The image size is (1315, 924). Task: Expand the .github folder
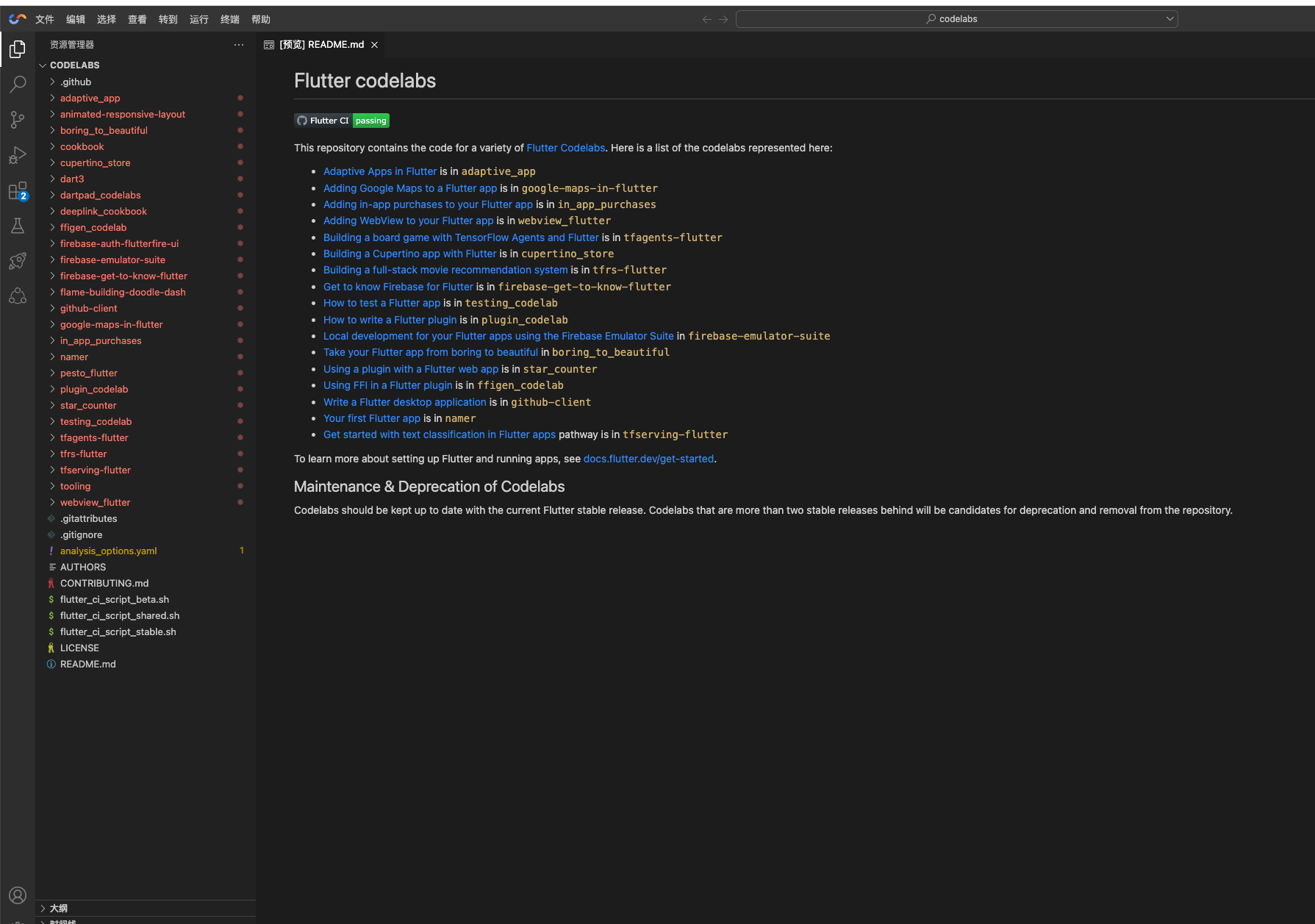click(146, 82)
